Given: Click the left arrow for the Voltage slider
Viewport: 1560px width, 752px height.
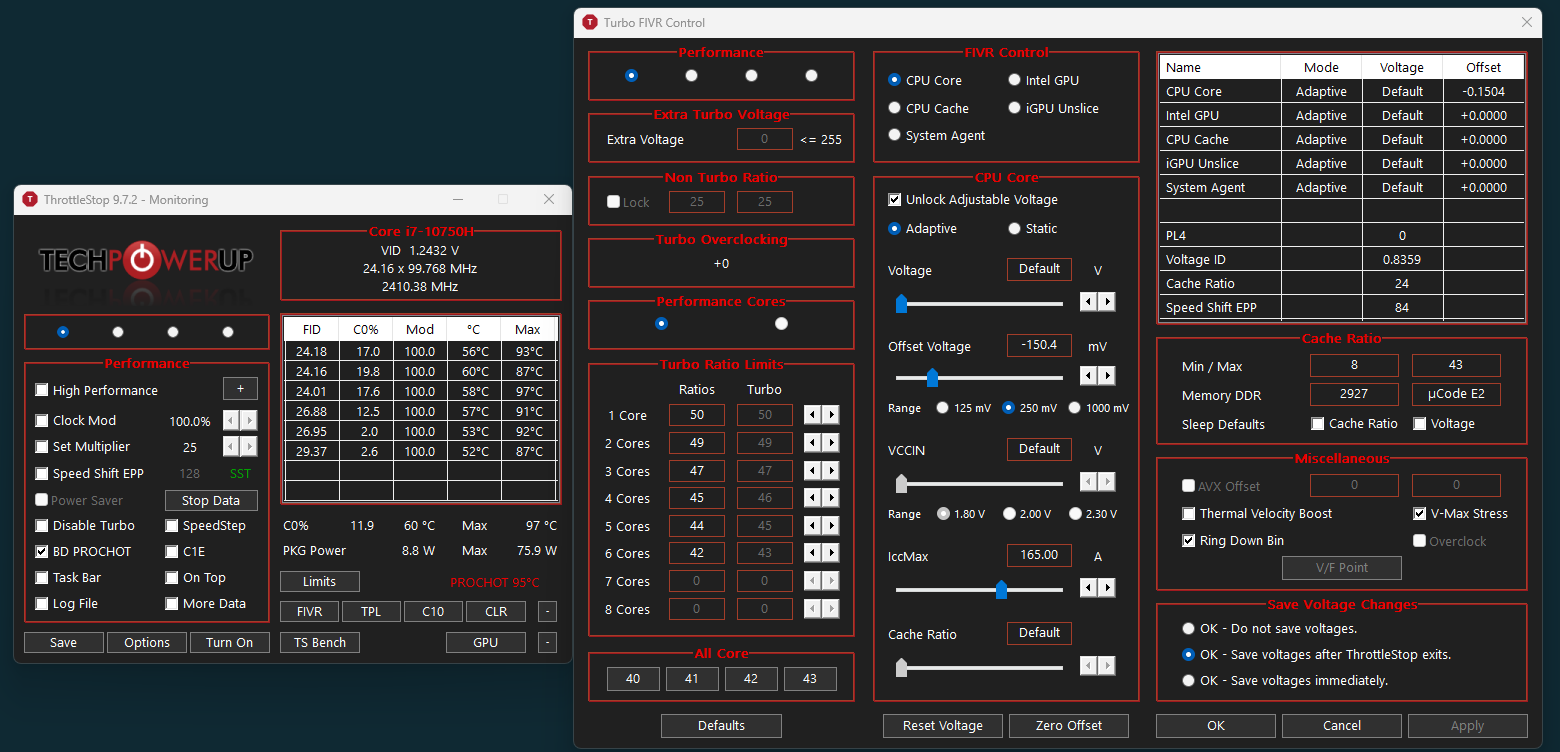Looking at the screenshot, I should (x=1090, y=301).
